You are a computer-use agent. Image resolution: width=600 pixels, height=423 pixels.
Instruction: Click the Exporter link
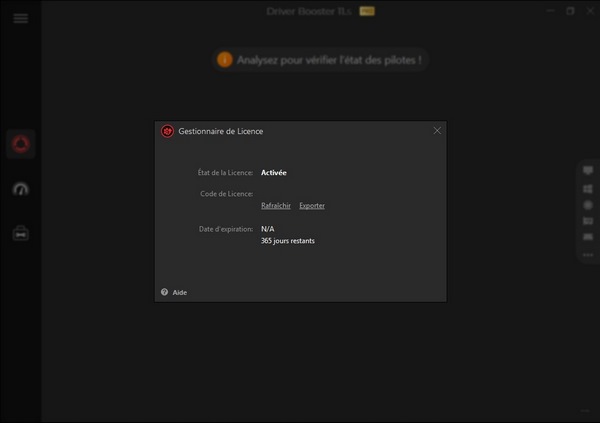click(312, 206)
